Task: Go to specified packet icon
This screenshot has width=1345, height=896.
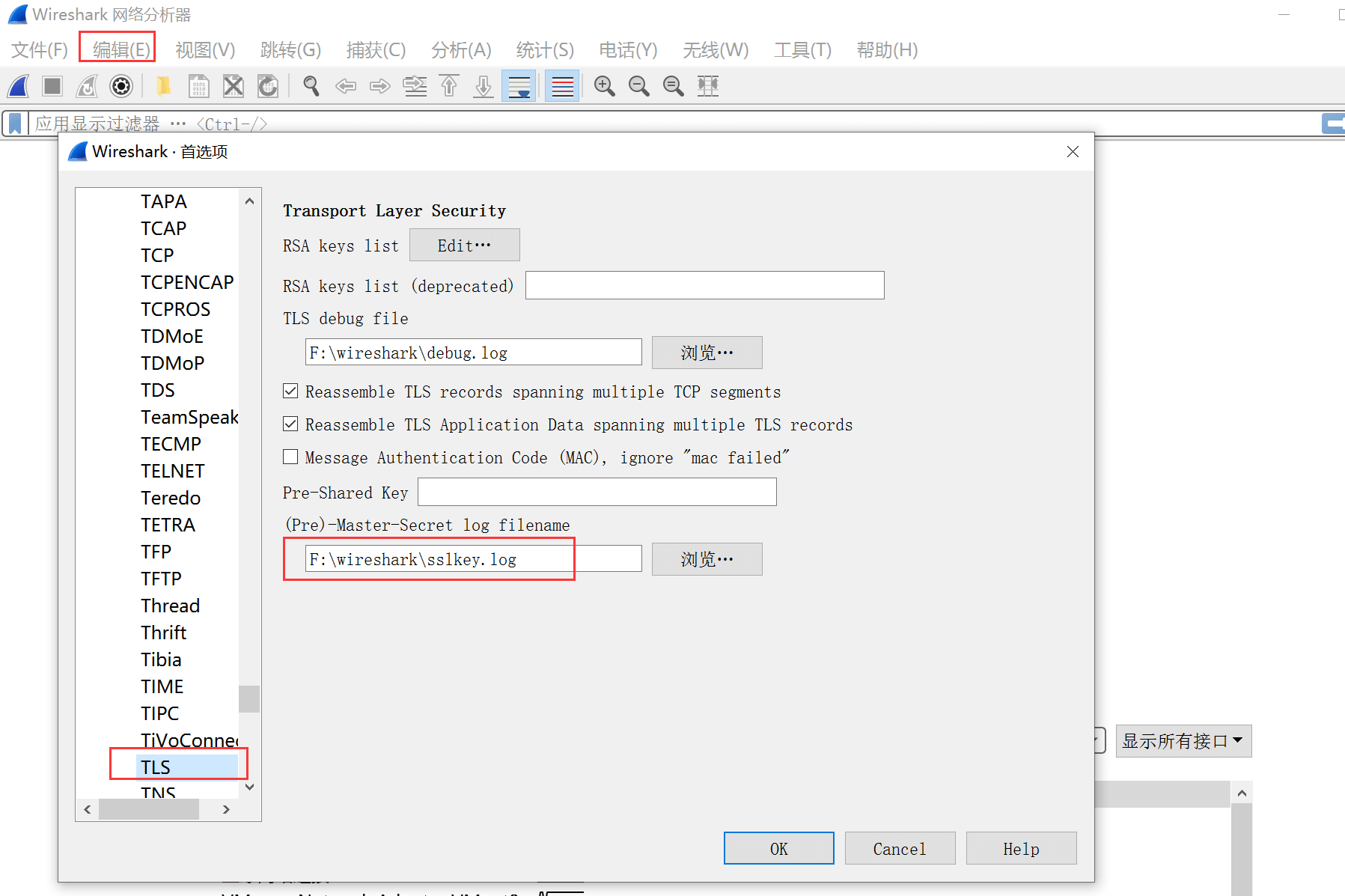Action: [415, 86]
